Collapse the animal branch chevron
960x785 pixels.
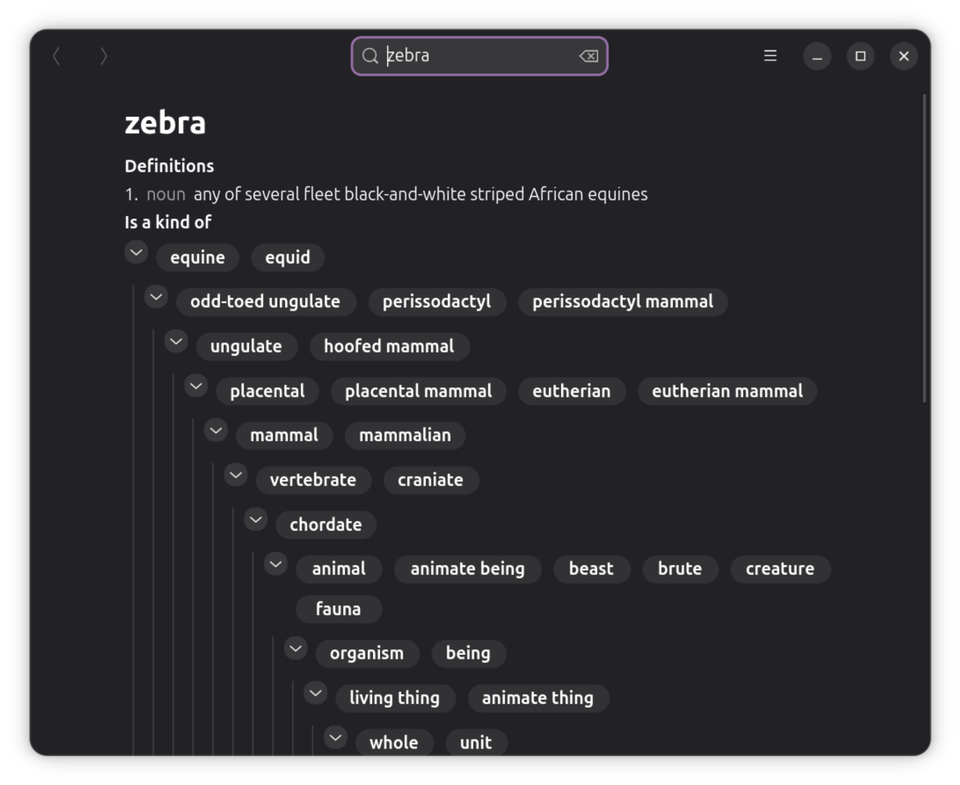tap(276, 564)
